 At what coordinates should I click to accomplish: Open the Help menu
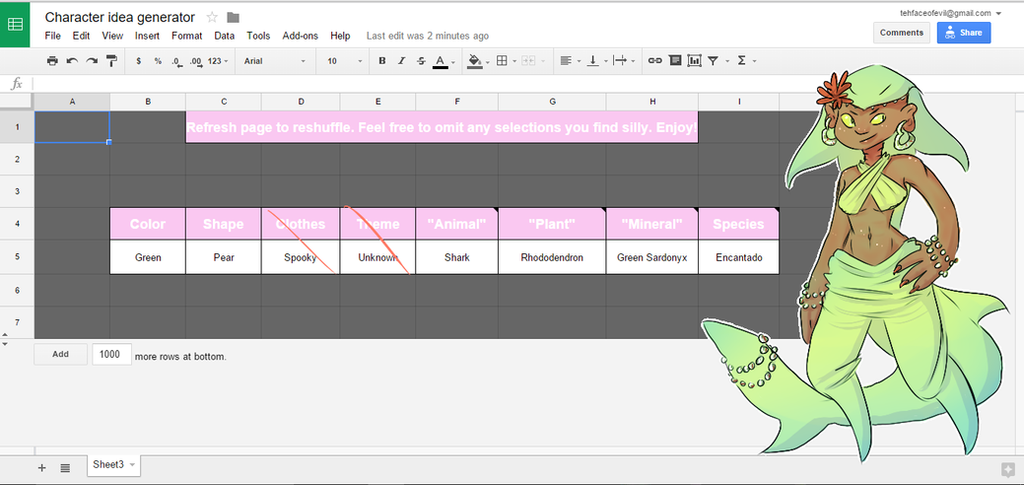pyautogui.click(x=340, y=36)
